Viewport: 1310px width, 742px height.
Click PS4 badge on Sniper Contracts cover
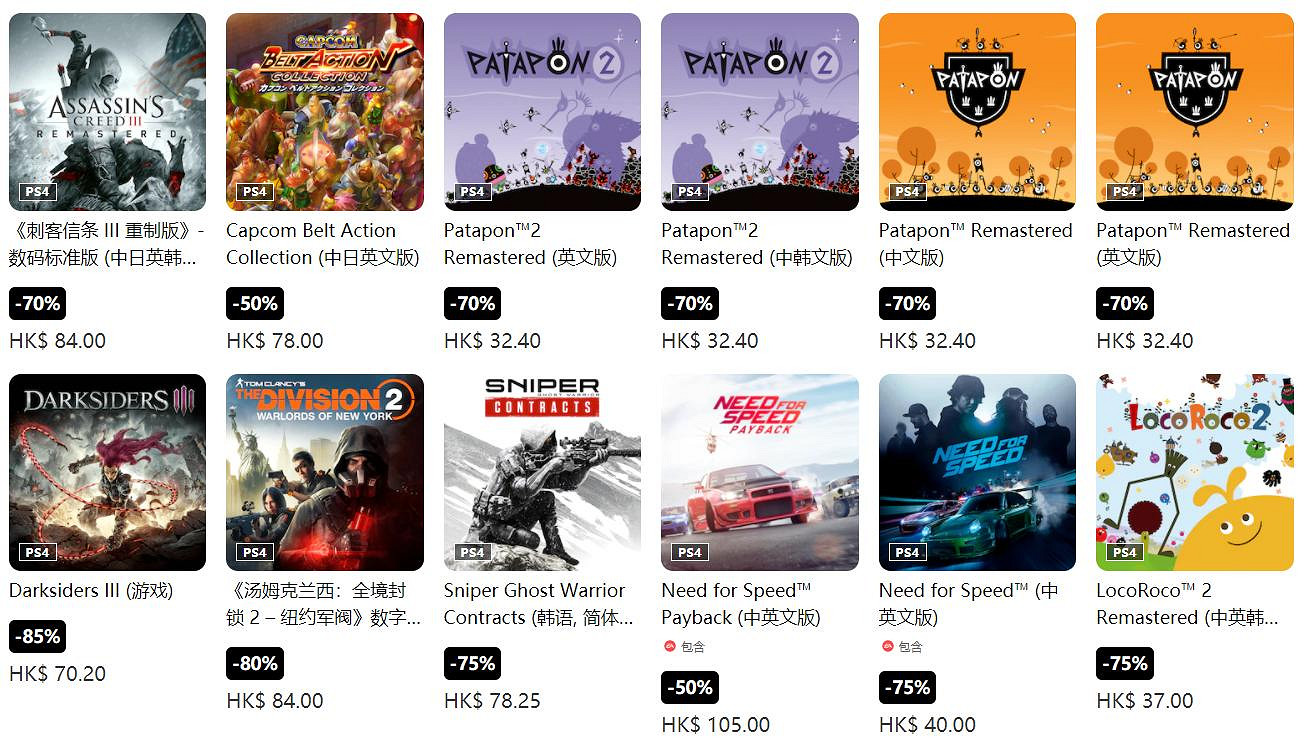pos(472,552)
